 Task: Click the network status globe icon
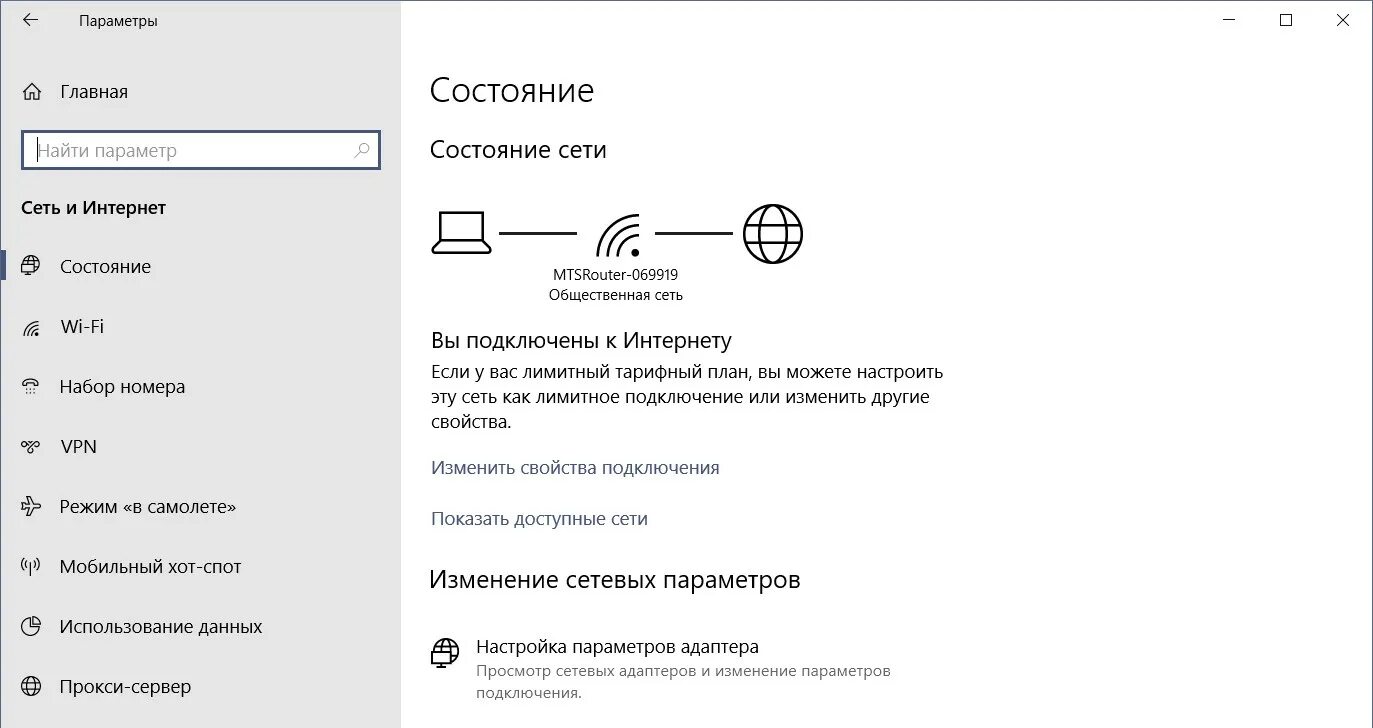point(772,233)
